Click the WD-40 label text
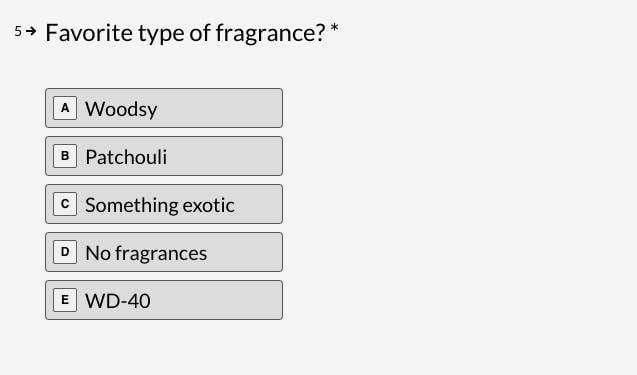637x375 pixels. (x=118, y=301)
